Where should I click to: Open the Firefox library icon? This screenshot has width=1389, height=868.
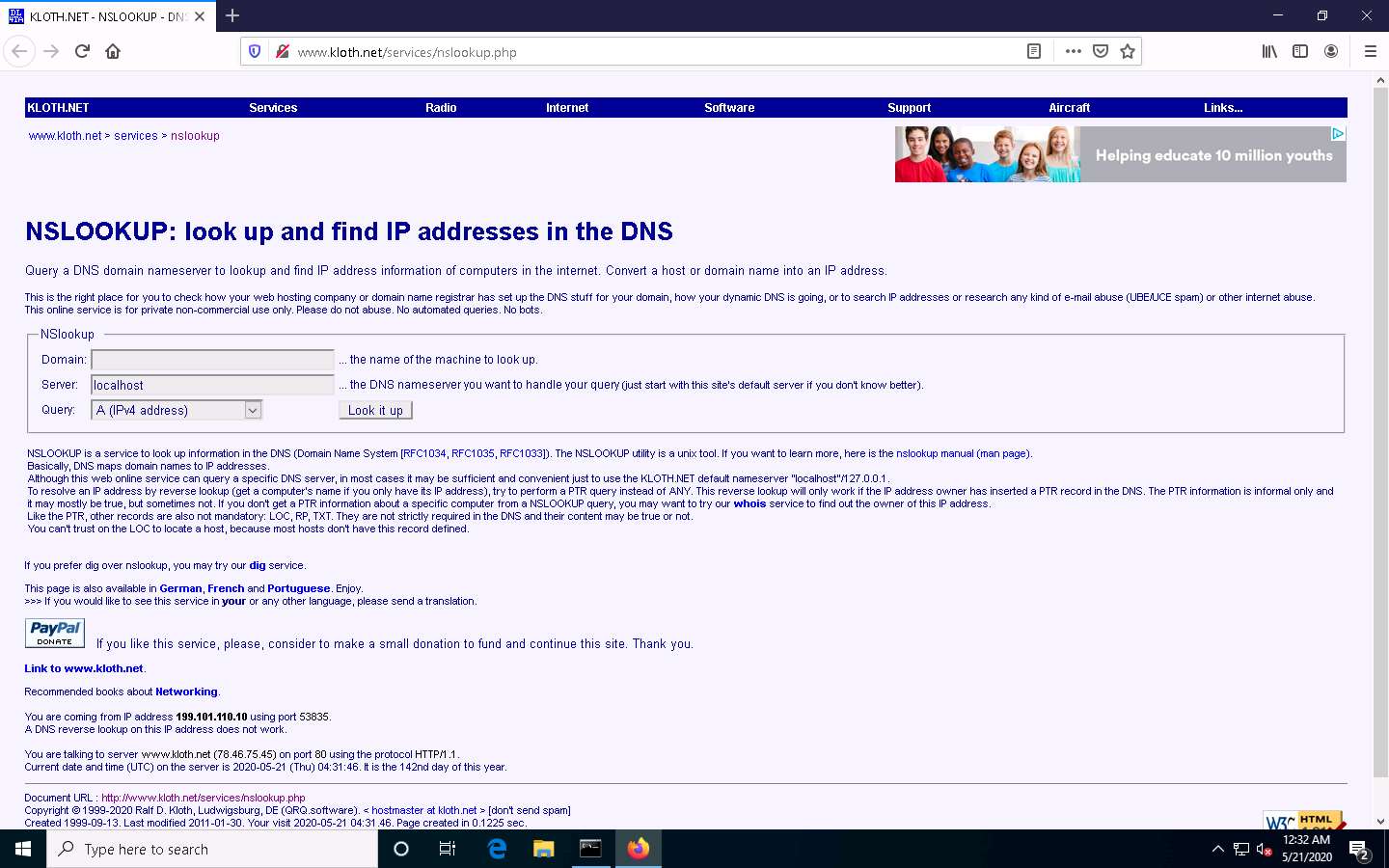[1269, 51]
